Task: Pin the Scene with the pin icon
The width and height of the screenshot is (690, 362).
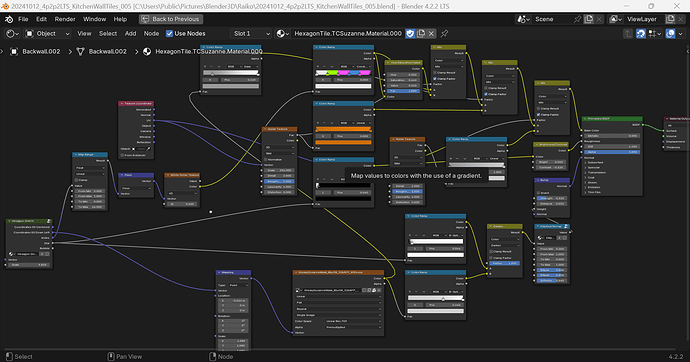Action: (x=578, y=19)
